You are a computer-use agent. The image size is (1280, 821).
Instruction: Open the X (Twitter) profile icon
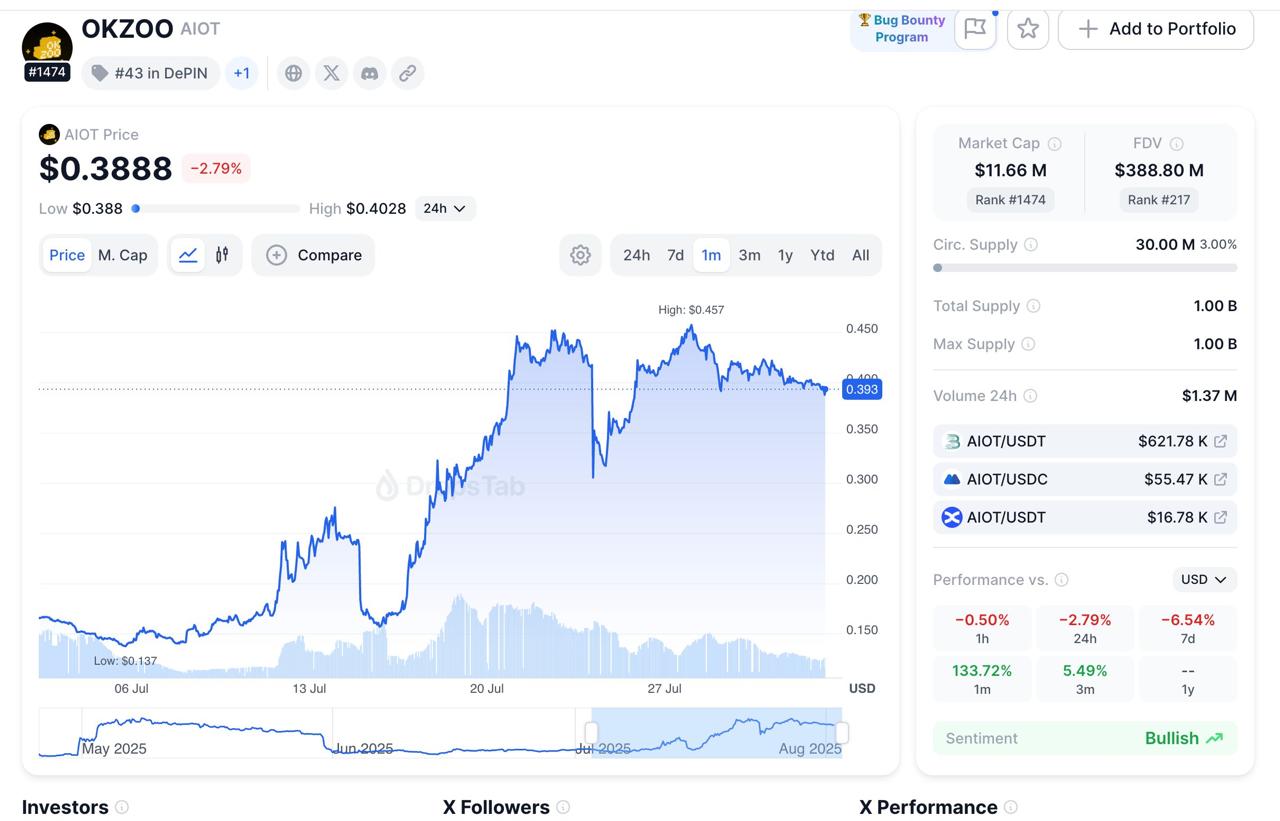331,73
